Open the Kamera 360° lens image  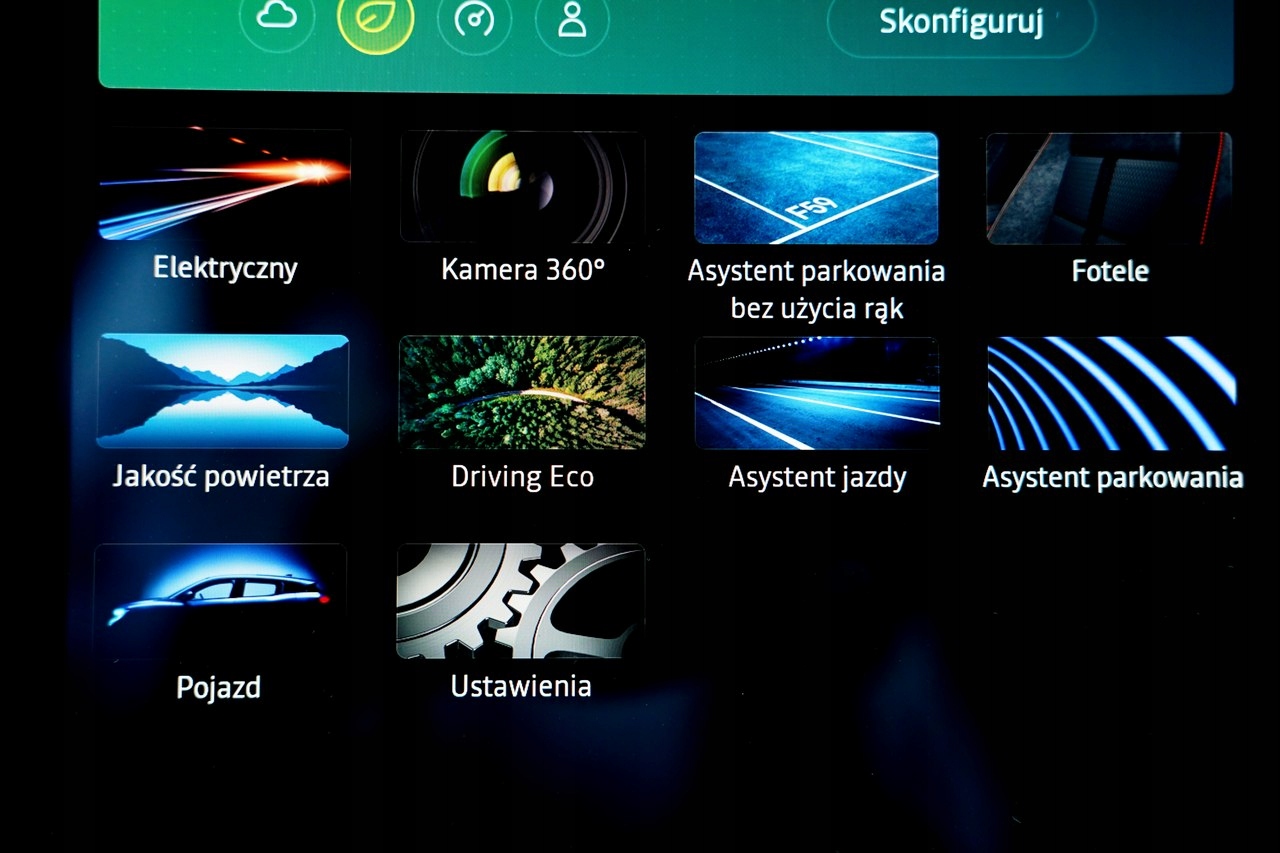coord(522,187)
